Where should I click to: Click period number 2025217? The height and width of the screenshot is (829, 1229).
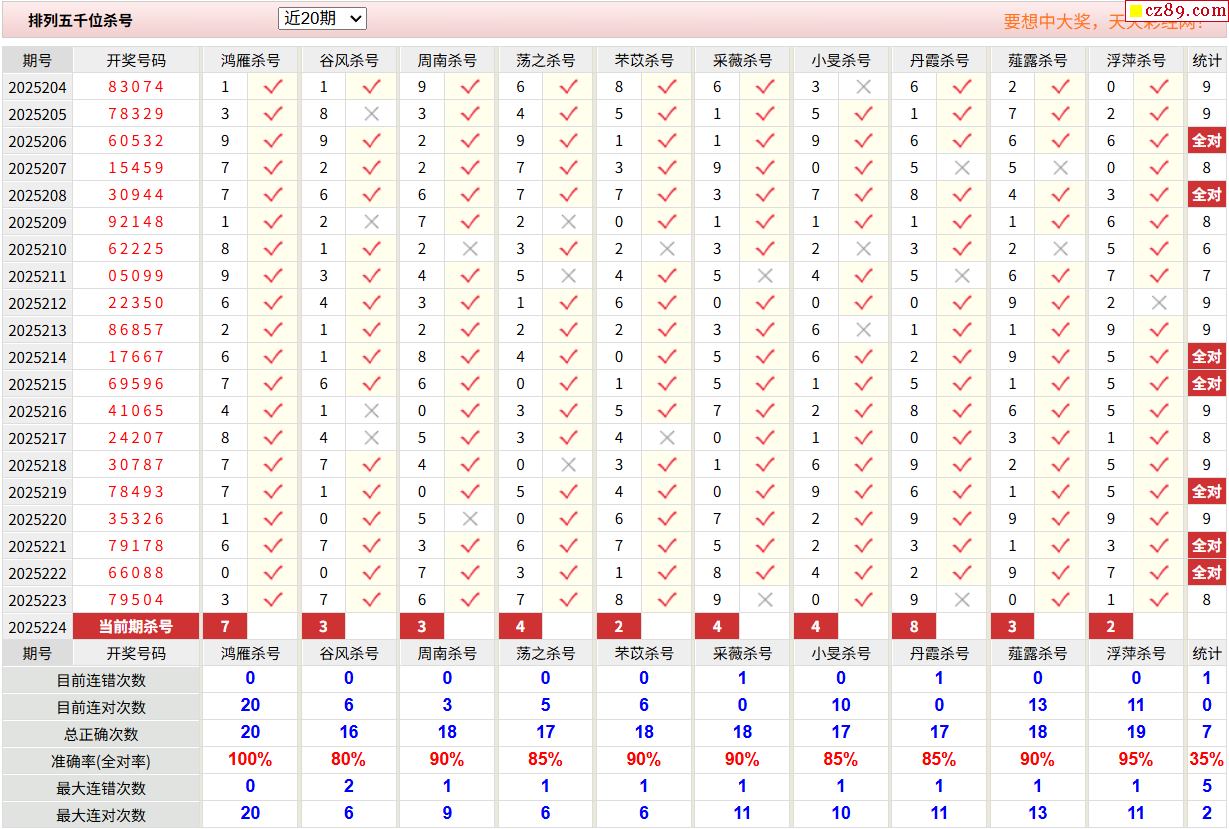(x=37, y=439)
